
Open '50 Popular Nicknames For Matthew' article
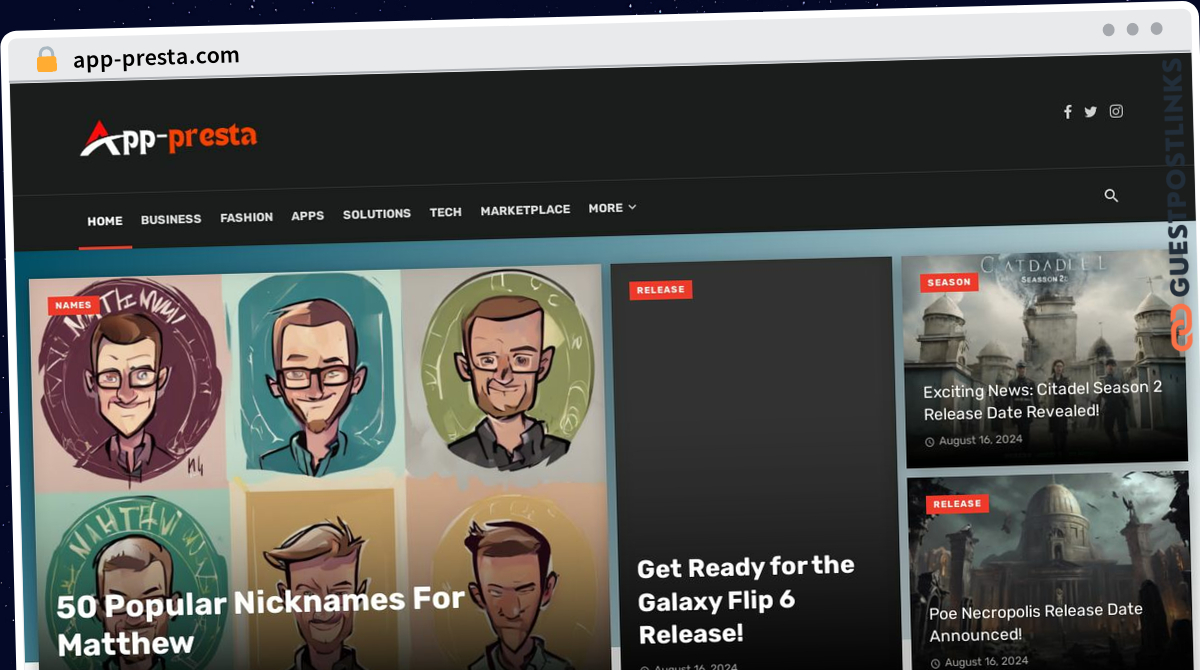pos(260,621)
